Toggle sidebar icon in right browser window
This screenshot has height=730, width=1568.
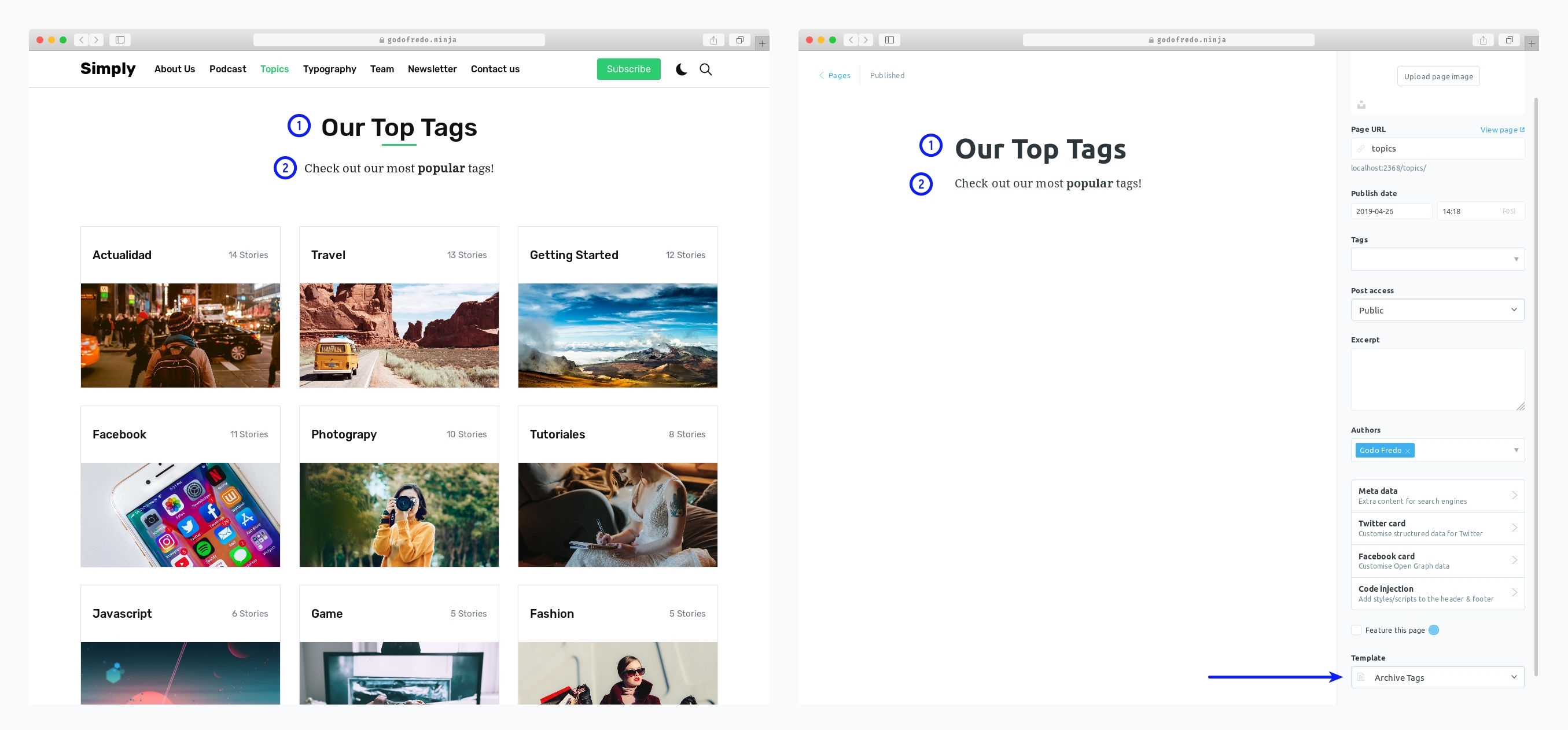(889, 40)
